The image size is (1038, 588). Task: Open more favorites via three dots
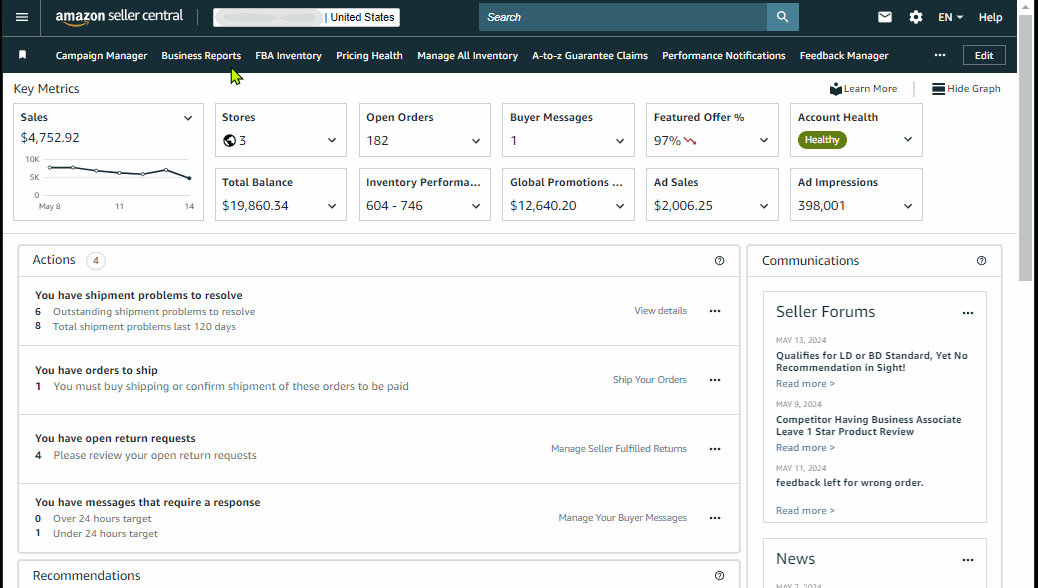point(939,55)
